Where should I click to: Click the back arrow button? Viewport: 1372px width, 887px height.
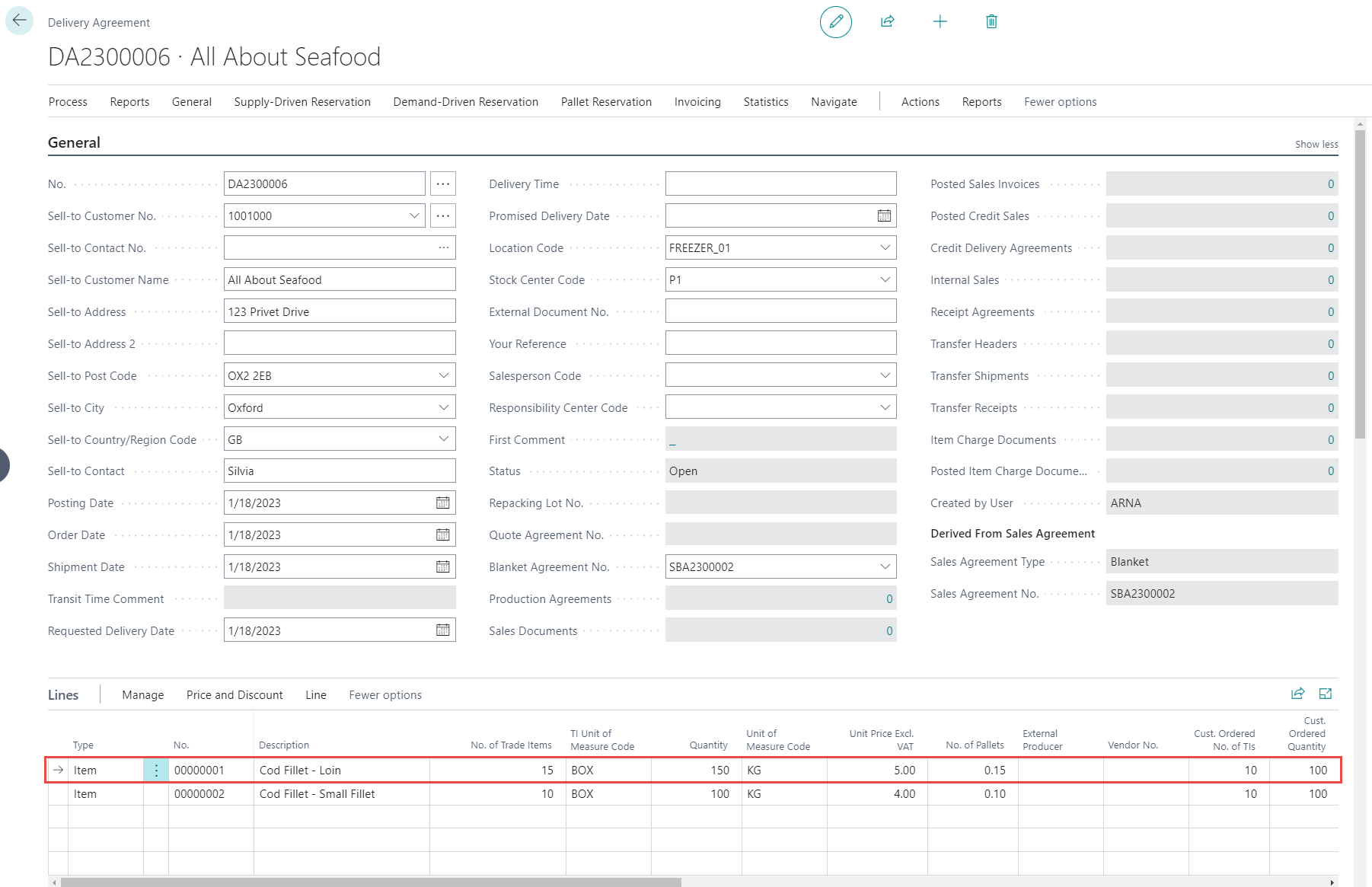(19, 21)
